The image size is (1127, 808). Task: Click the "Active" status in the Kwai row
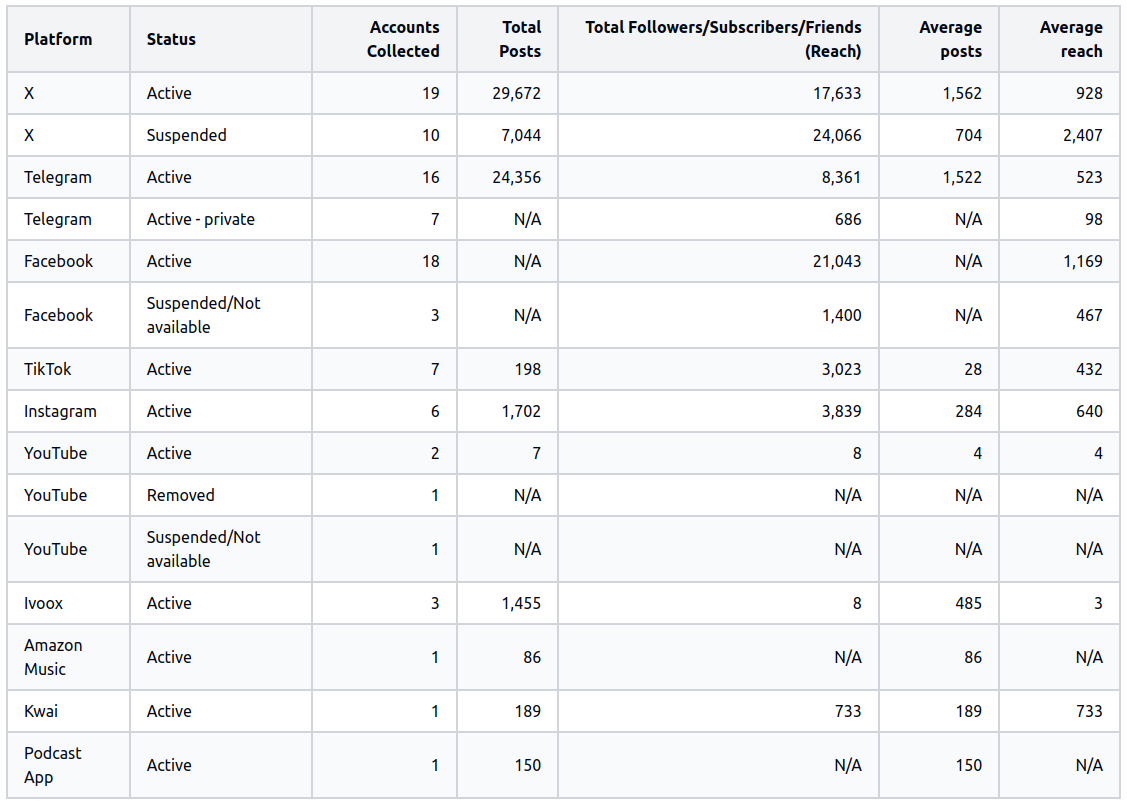[x=169, y=711]
